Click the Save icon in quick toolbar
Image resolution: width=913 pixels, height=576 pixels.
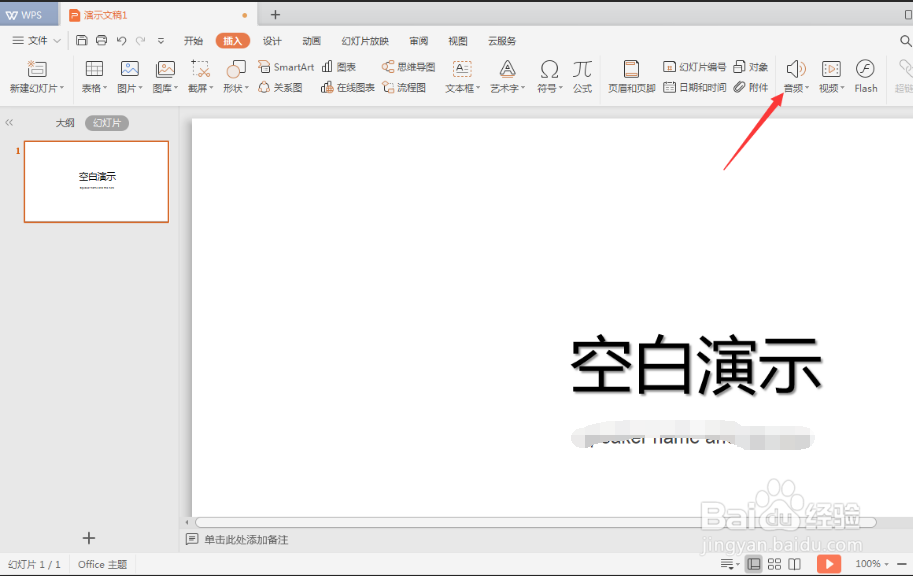[82, 40]
